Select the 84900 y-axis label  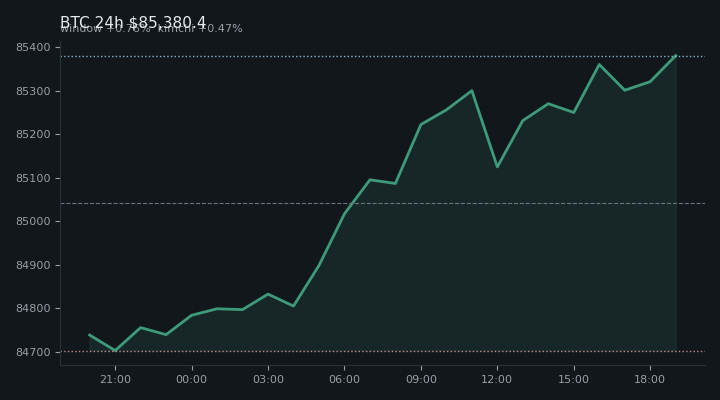[x=33, y=265]
